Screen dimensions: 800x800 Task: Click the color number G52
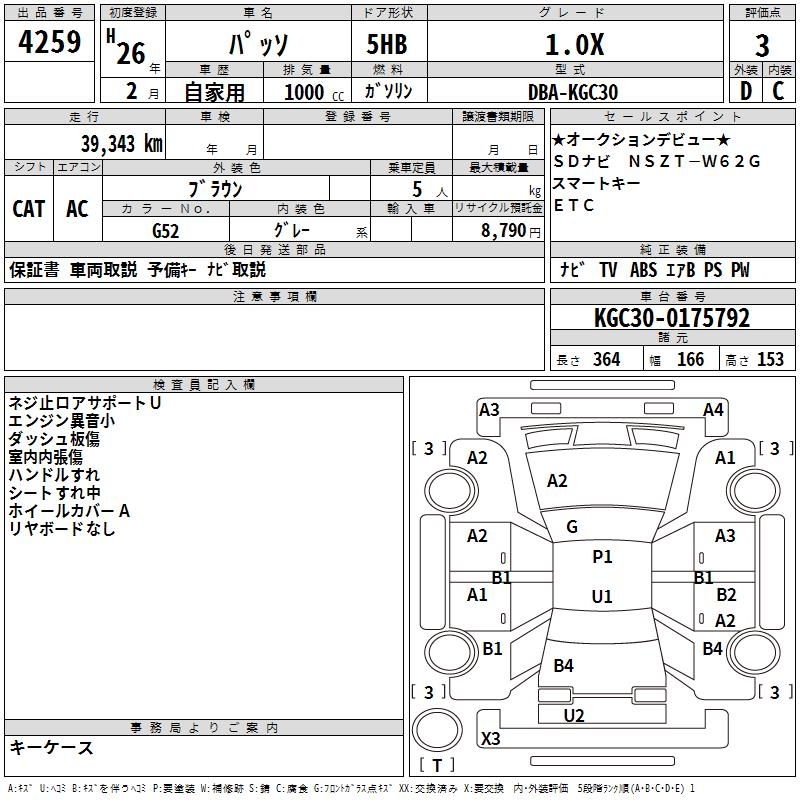click(166, 230)
